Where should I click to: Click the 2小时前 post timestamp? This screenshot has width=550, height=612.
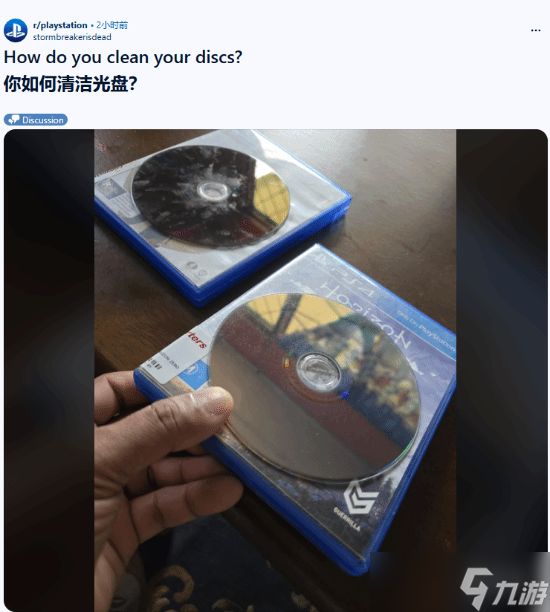click(x=112, y=25)
